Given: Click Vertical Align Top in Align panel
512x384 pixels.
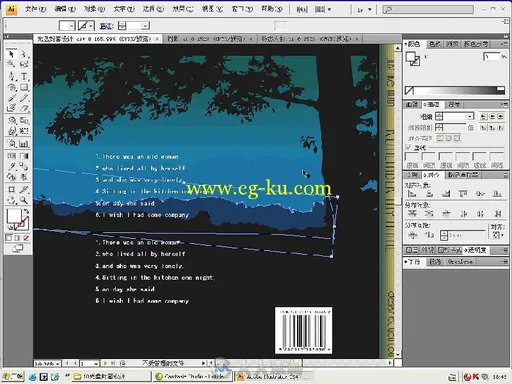Looking at the screenshot, I should 463,193.
